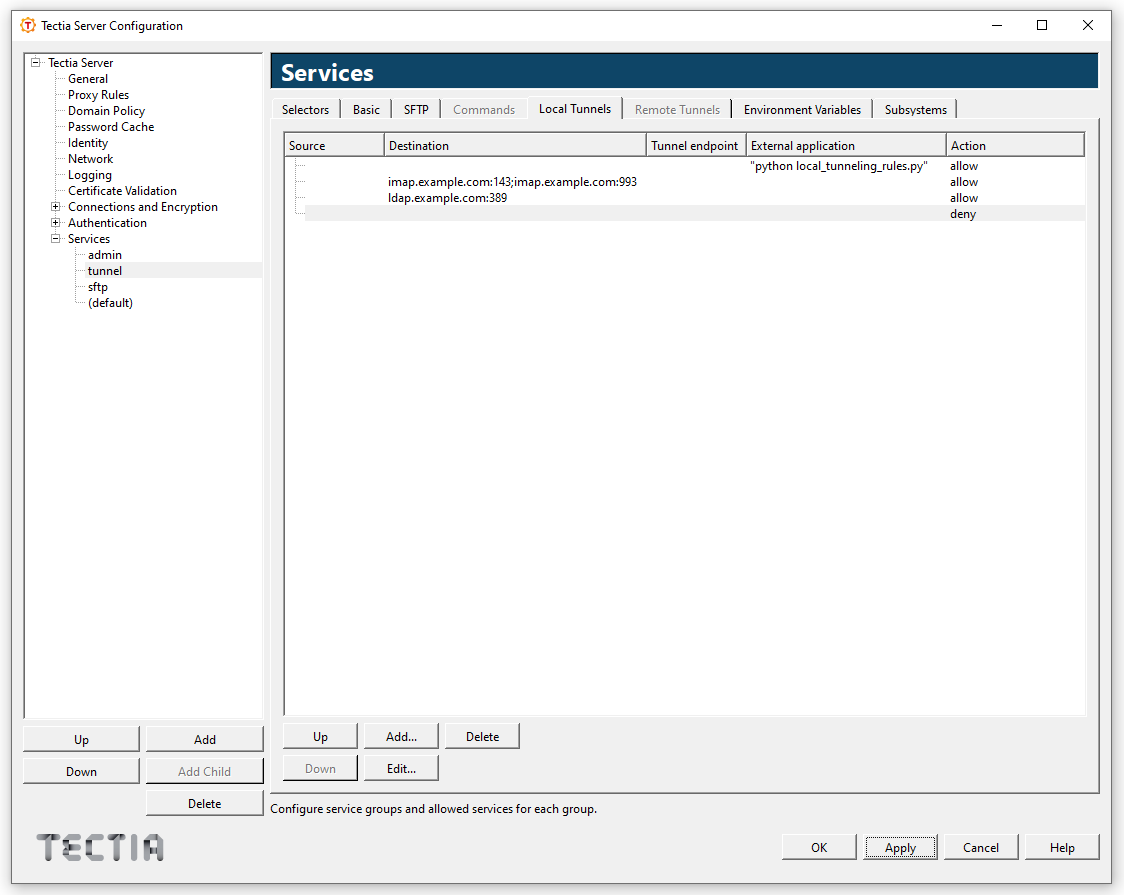The width and height of the screenshot is (1124, 895).
Task: Minimize the Tectia Server Configuration window
Action: coord(996,25)
